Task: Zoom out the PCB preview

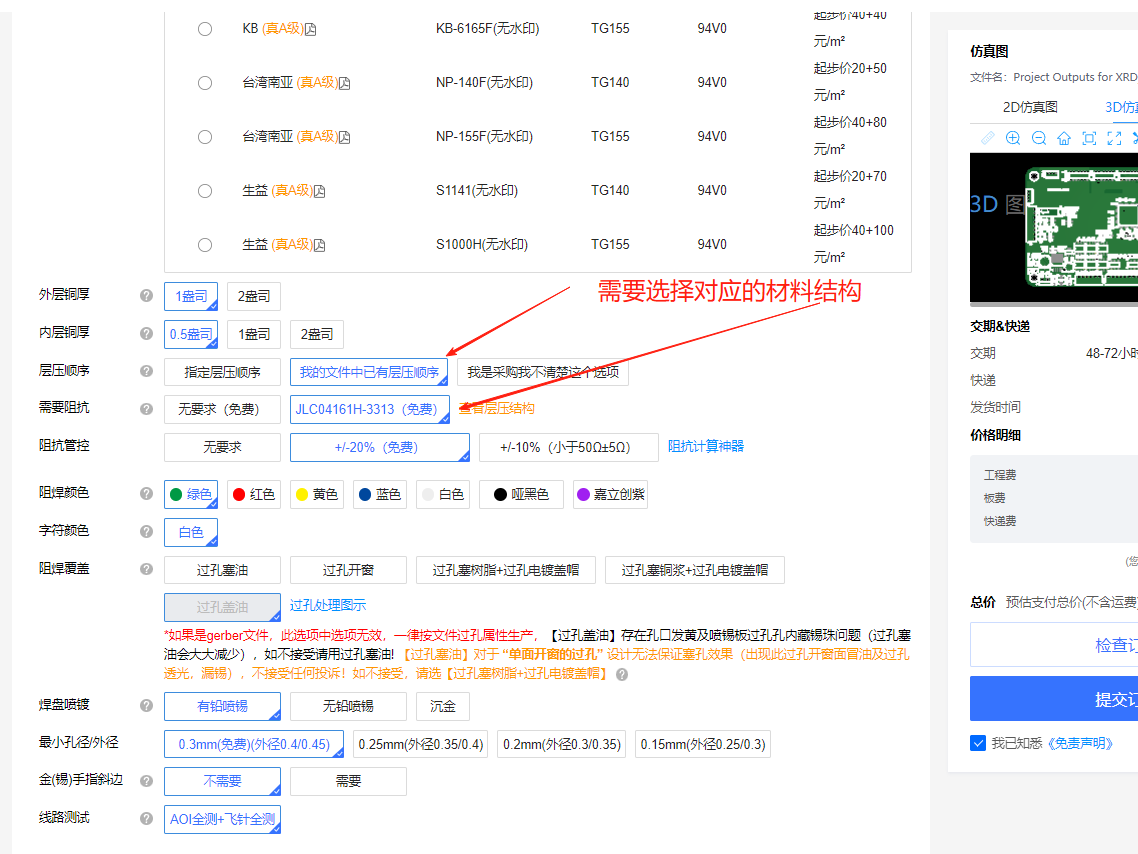Action: point(1039,138)
